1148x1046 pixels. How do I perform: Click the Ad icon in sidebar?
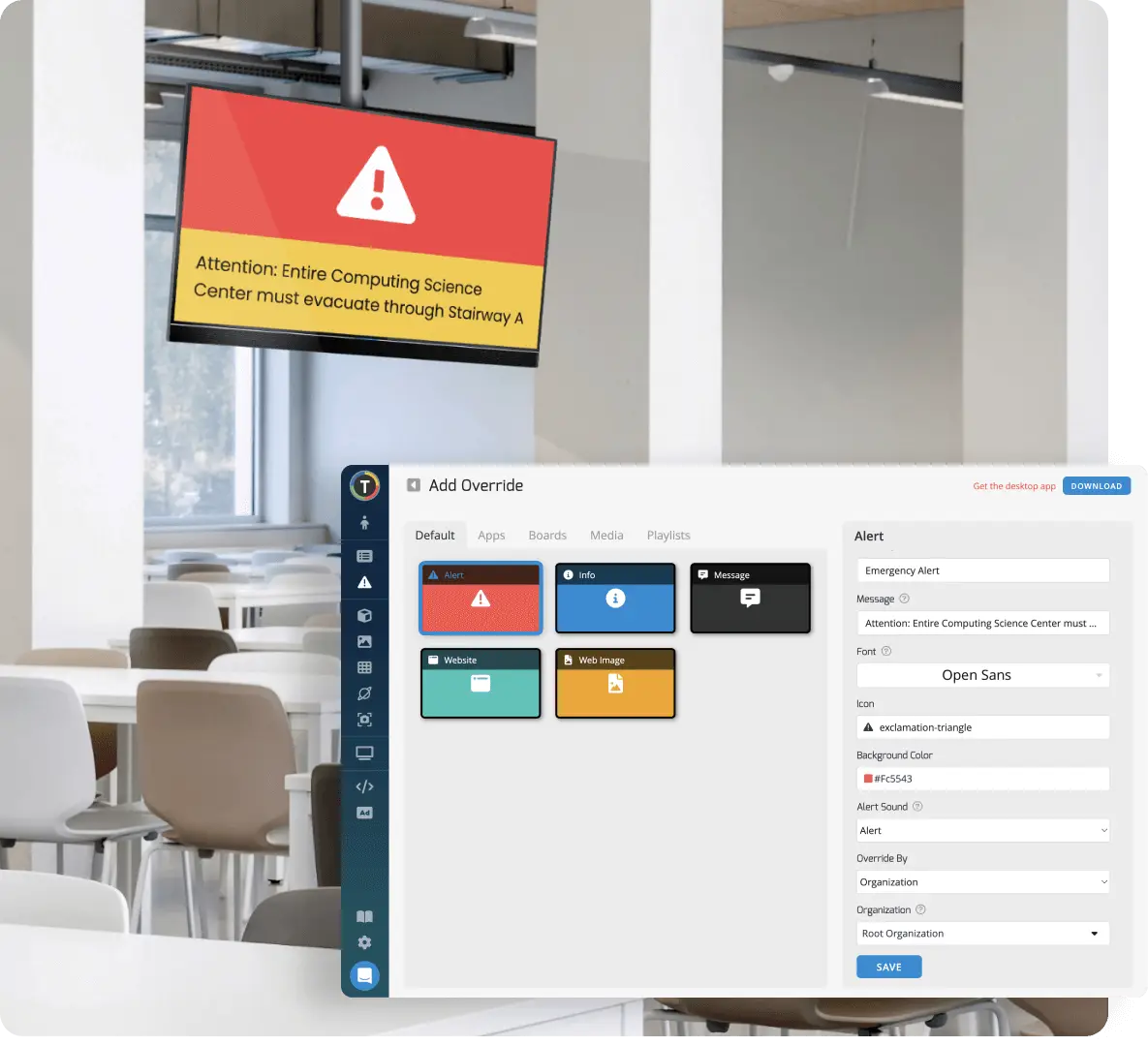pos(364,813)
